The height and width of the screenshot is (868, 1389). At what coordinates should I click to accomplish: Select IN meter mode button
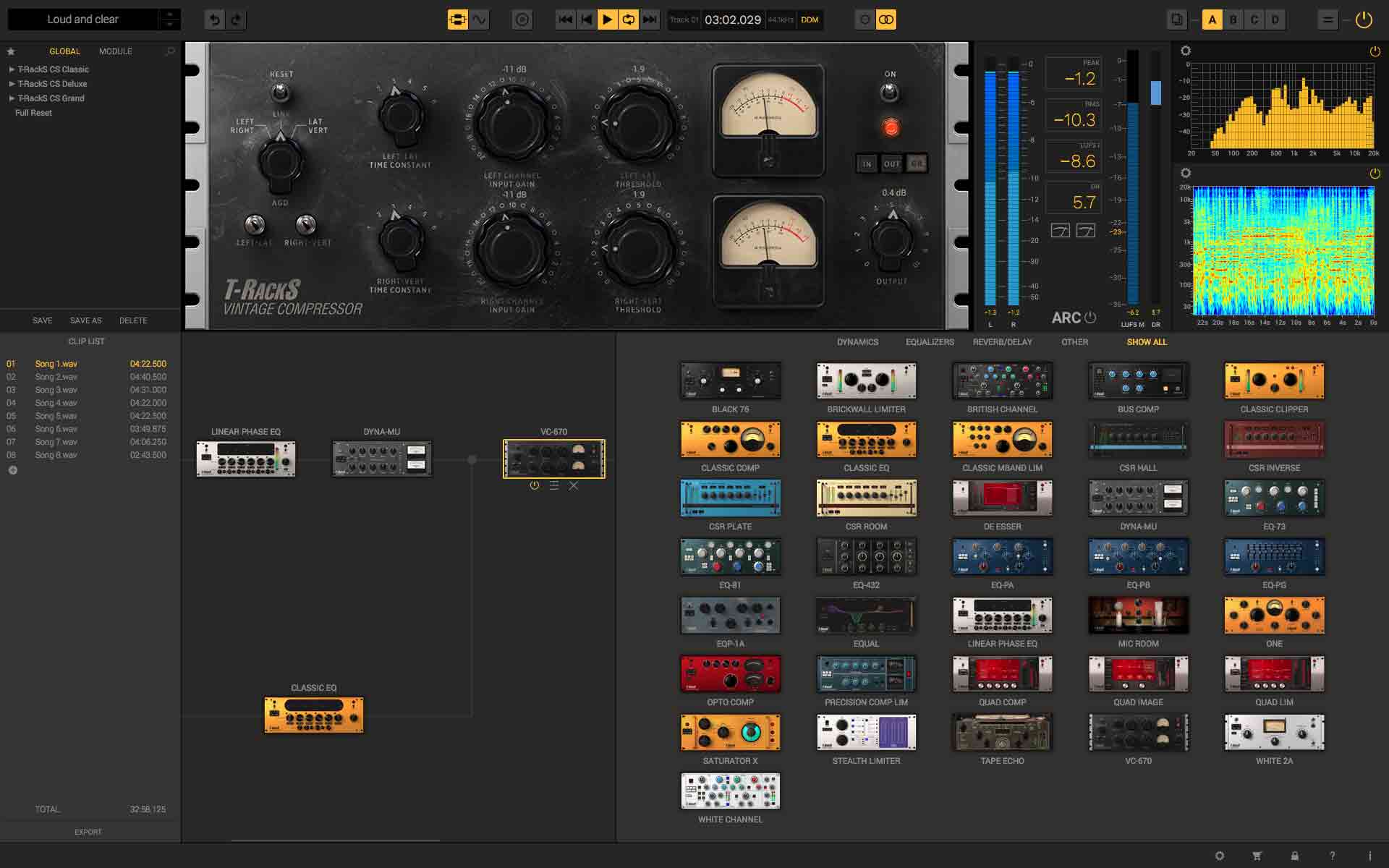[x=867, y=163]
